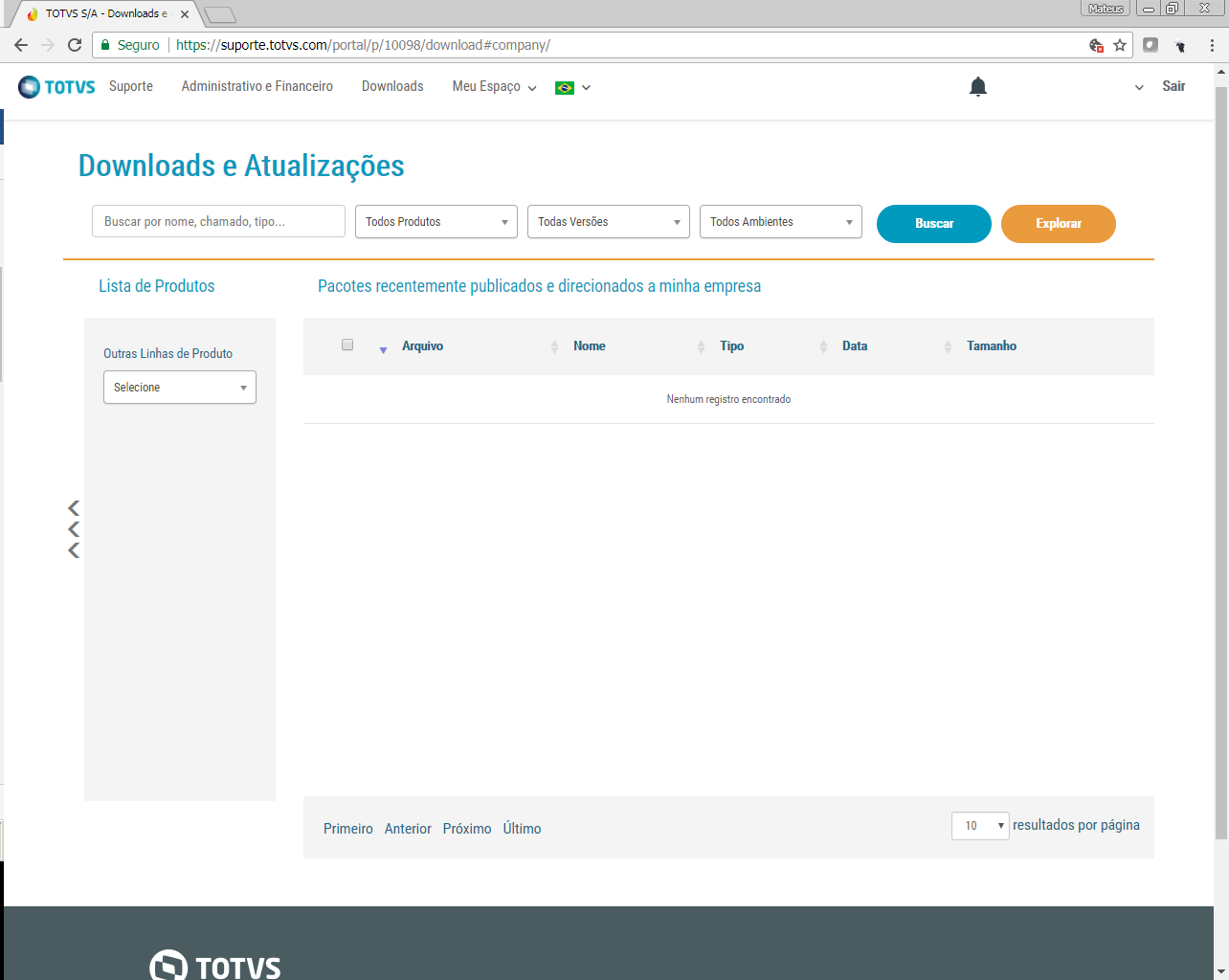The width and height of the screenshot is (1229, 980).
Task: Expand the Todas Versões dropdown
Action: pyautogui.click(x=609, y=222)
